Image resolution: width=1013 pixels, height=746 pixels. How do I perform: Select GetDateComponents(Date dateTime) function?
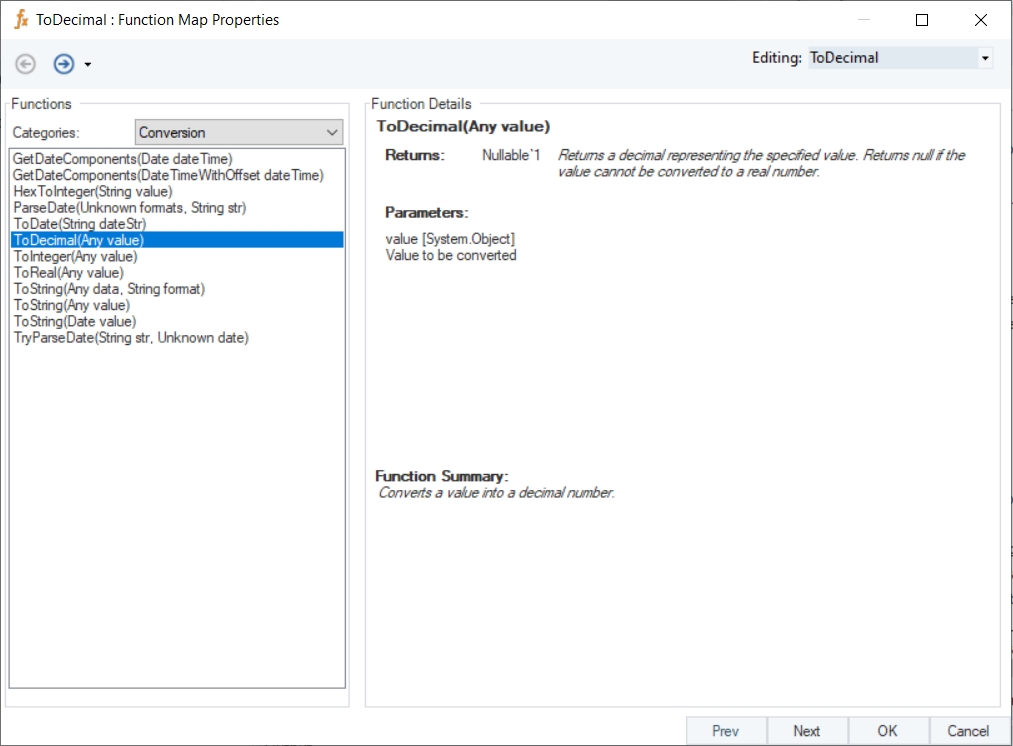pyautogui.click(x=122, y=159)
